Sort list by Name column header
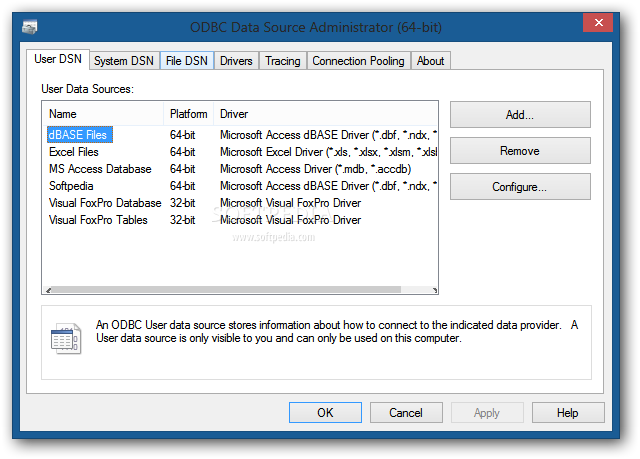 [103, 114]
